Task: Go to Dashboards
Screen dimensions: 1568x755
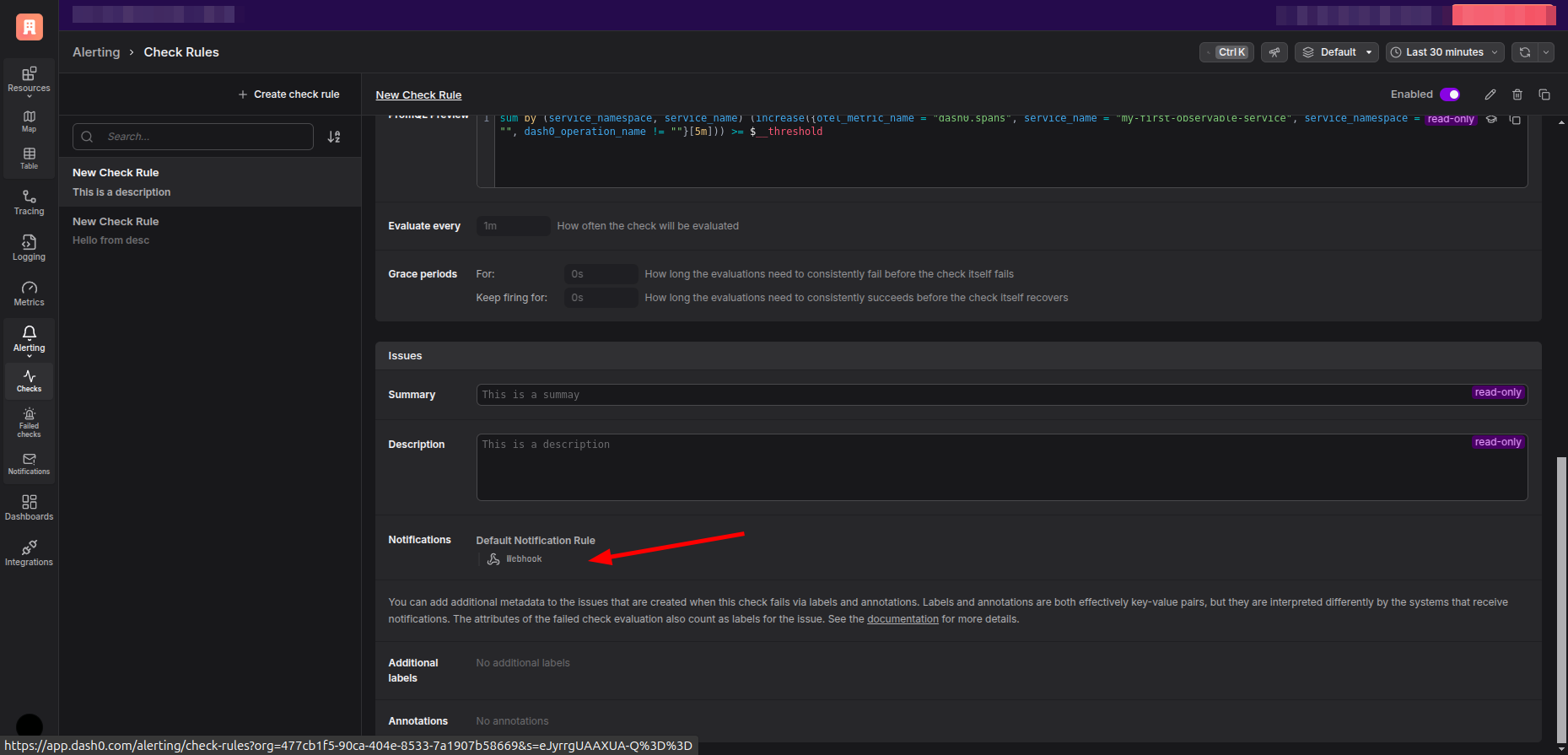Action: point(29,508)
